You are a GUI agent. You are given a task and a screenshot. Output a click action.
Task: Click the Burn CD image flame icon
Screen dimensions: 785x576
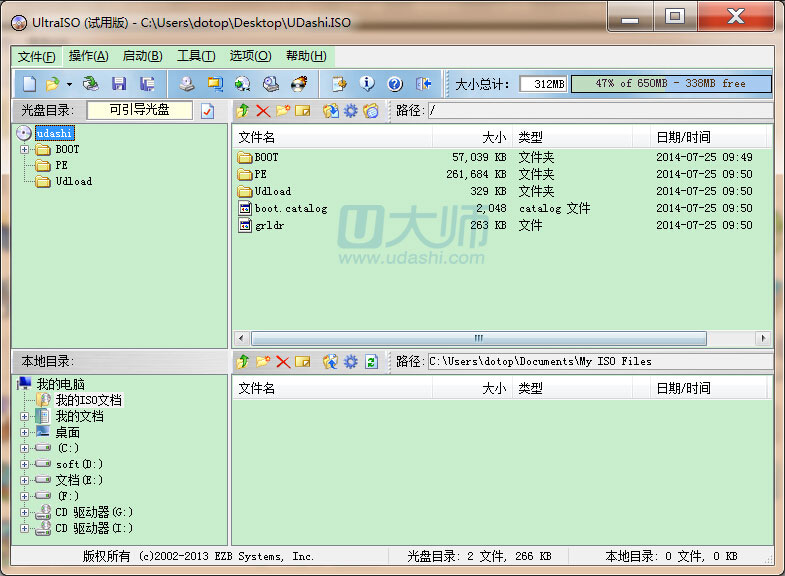click(x=299, y=84)
